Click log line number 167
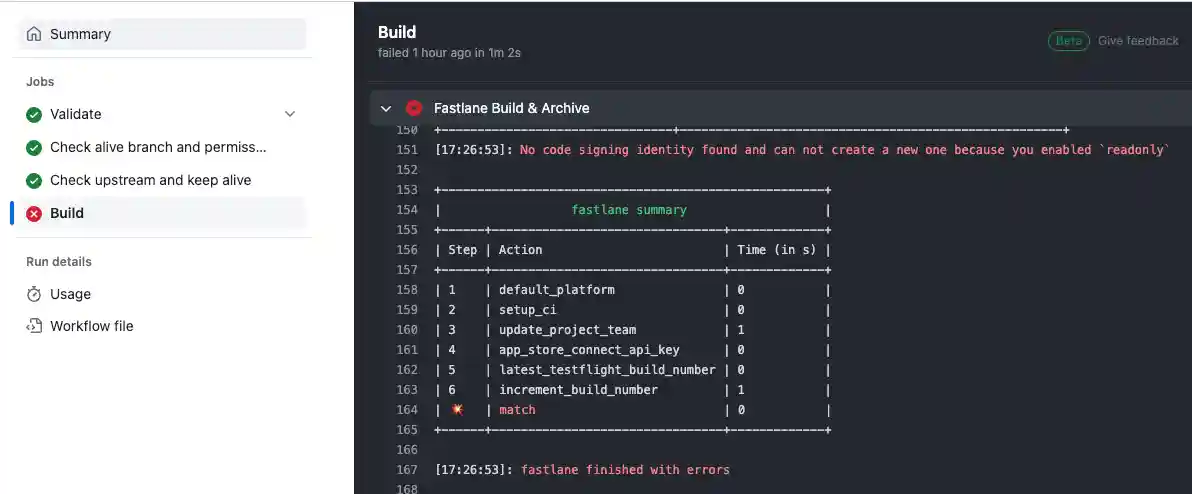 coord(406,470)
